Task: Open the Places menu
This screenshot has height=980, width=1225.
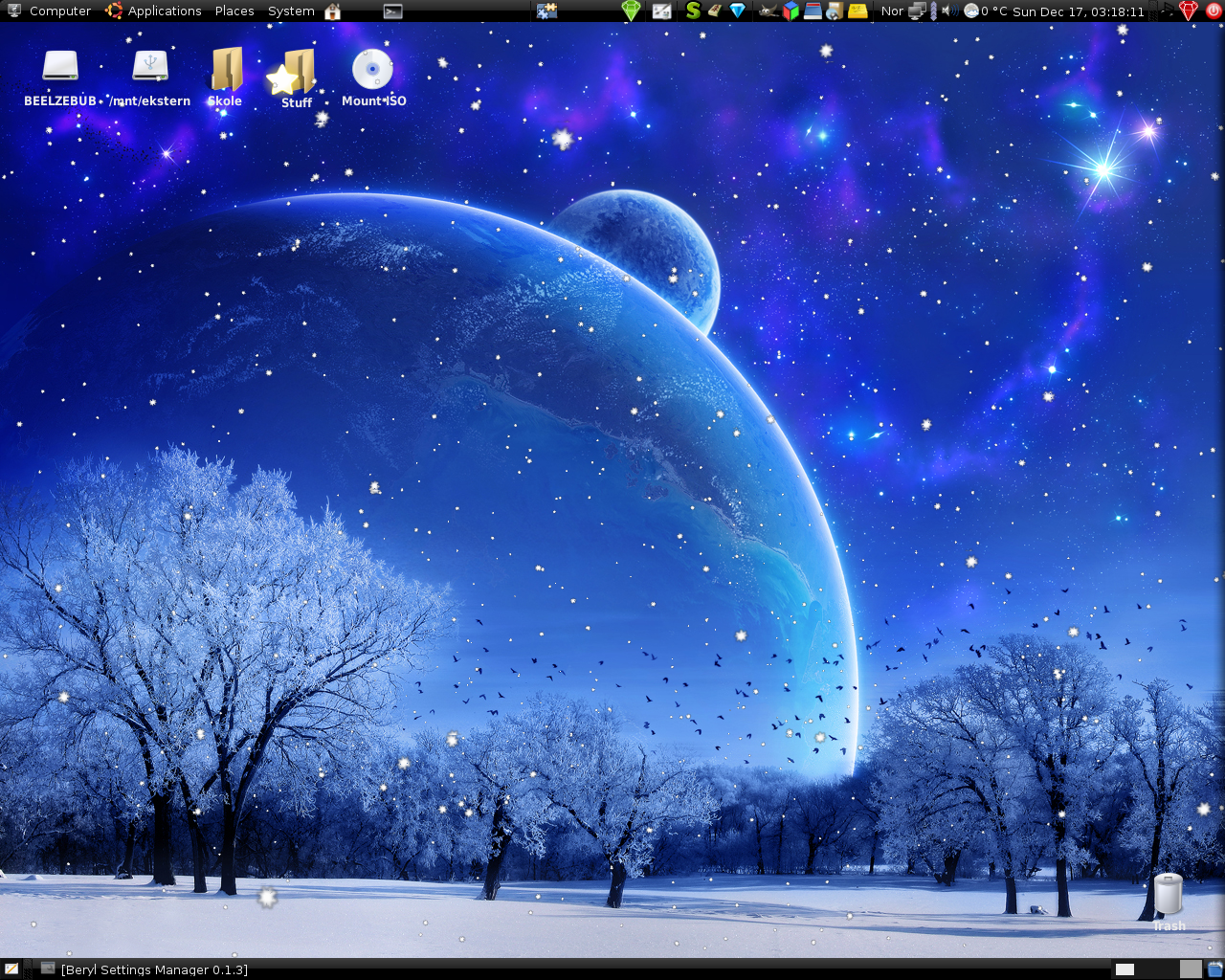Action: point(234,11)
